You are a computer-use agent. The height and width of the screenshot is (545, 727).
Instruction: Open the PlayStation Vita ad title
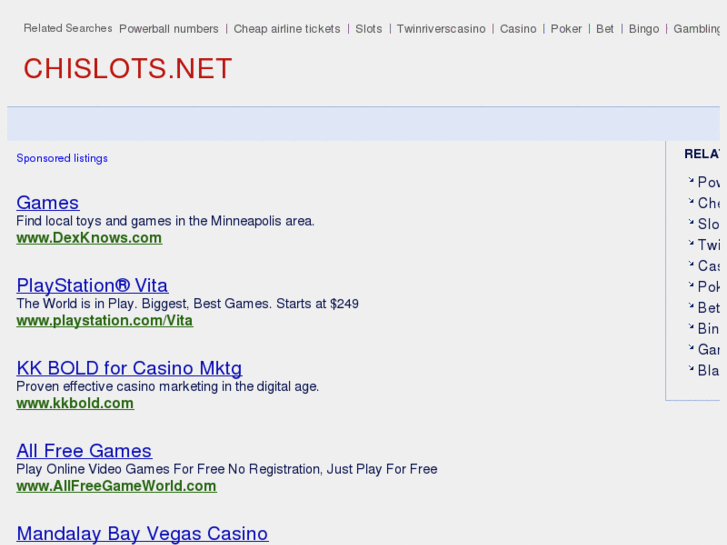[x=92, y=285]
